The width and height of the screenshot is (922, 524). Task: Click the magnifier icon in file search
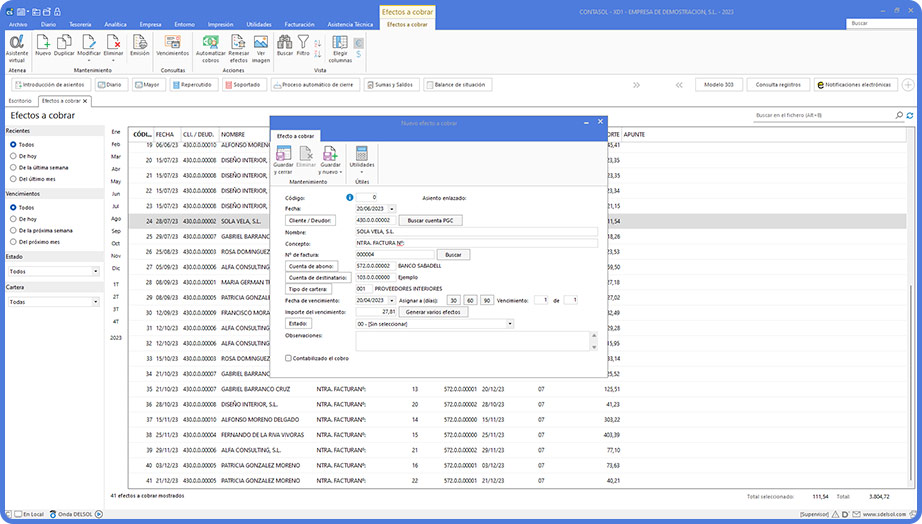(899, 115)
